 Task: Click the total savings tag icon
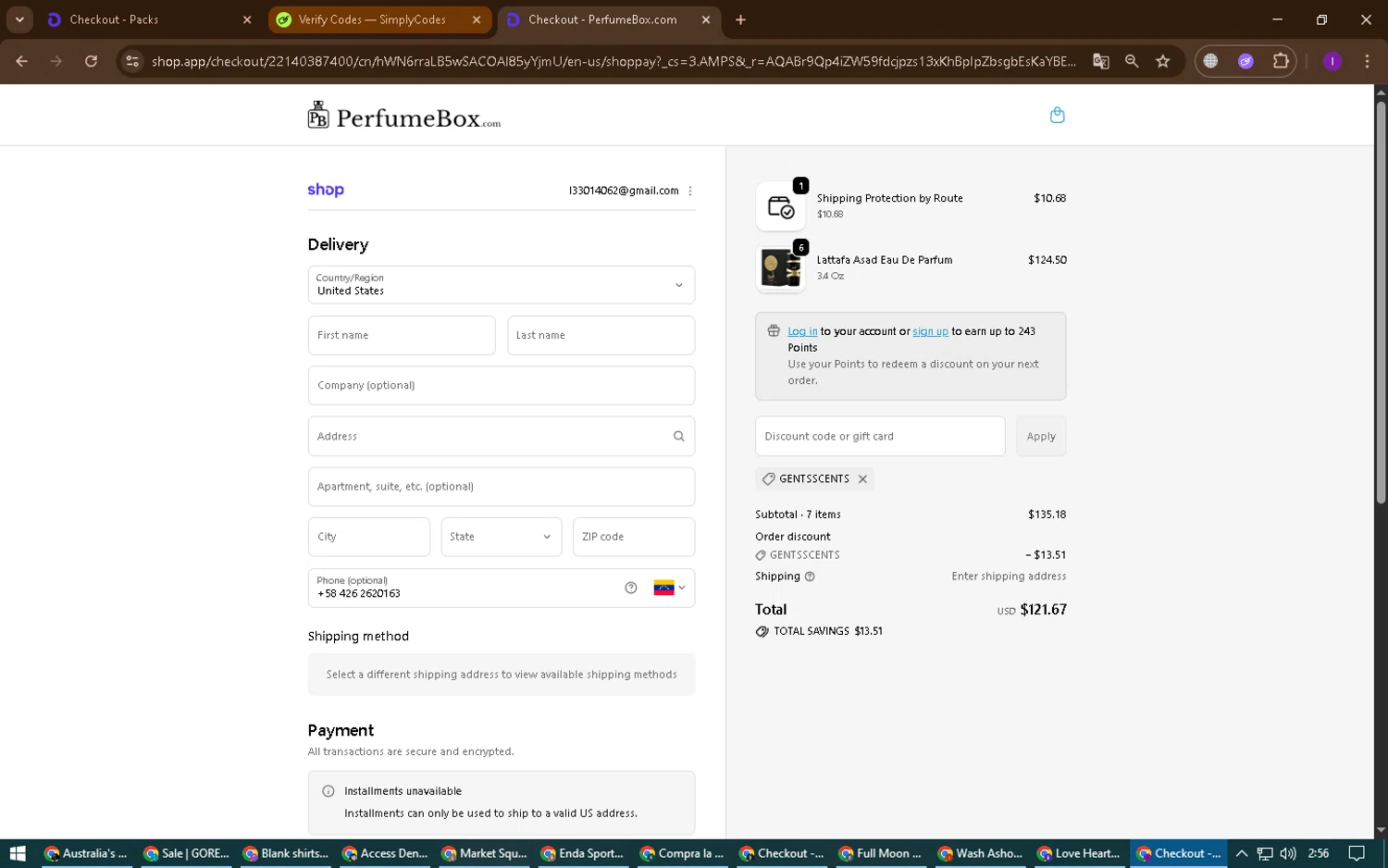pos(762,631)
